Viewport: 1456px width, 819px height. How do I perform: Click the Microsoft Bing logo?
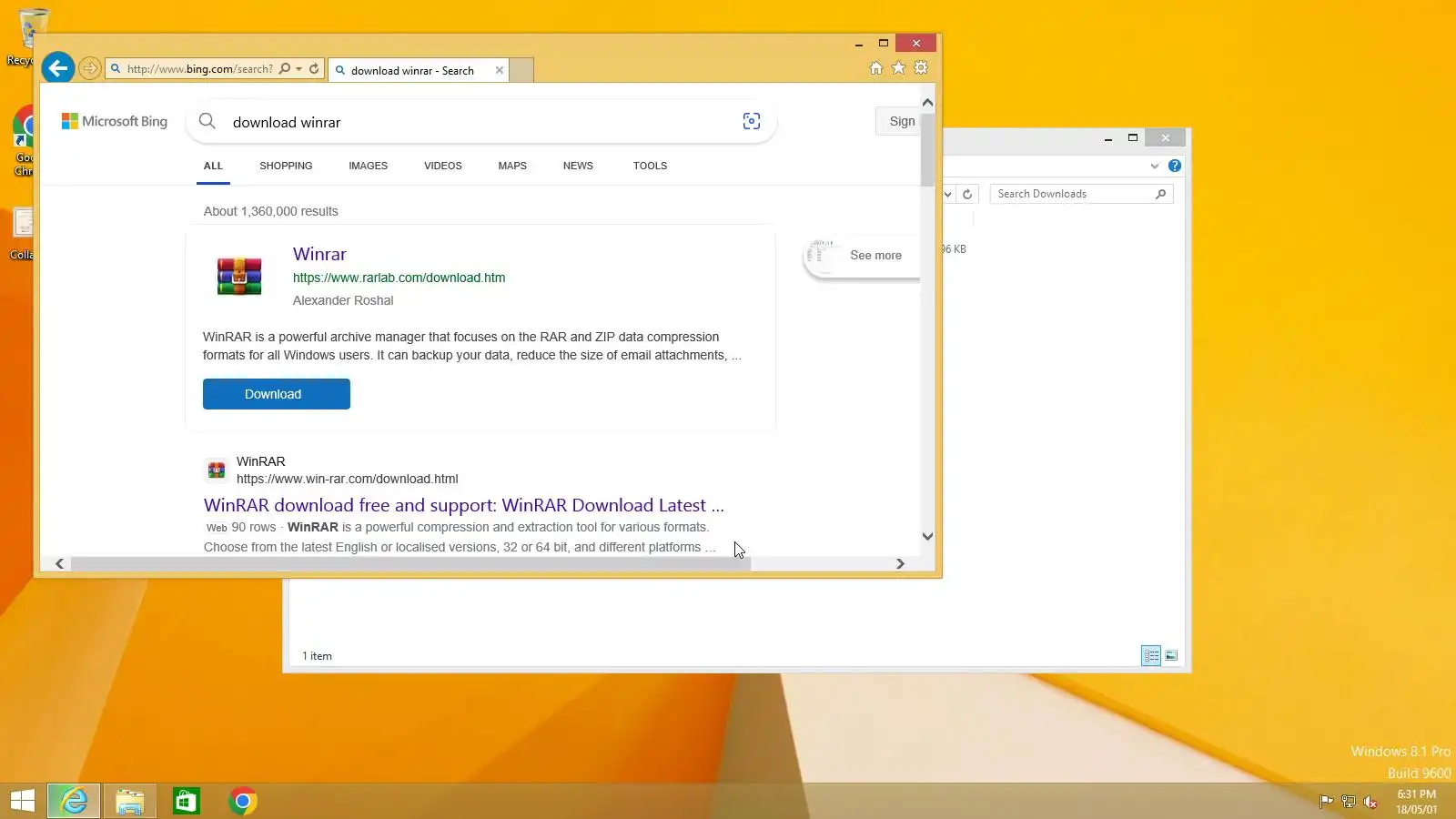(x=115, y=121)
